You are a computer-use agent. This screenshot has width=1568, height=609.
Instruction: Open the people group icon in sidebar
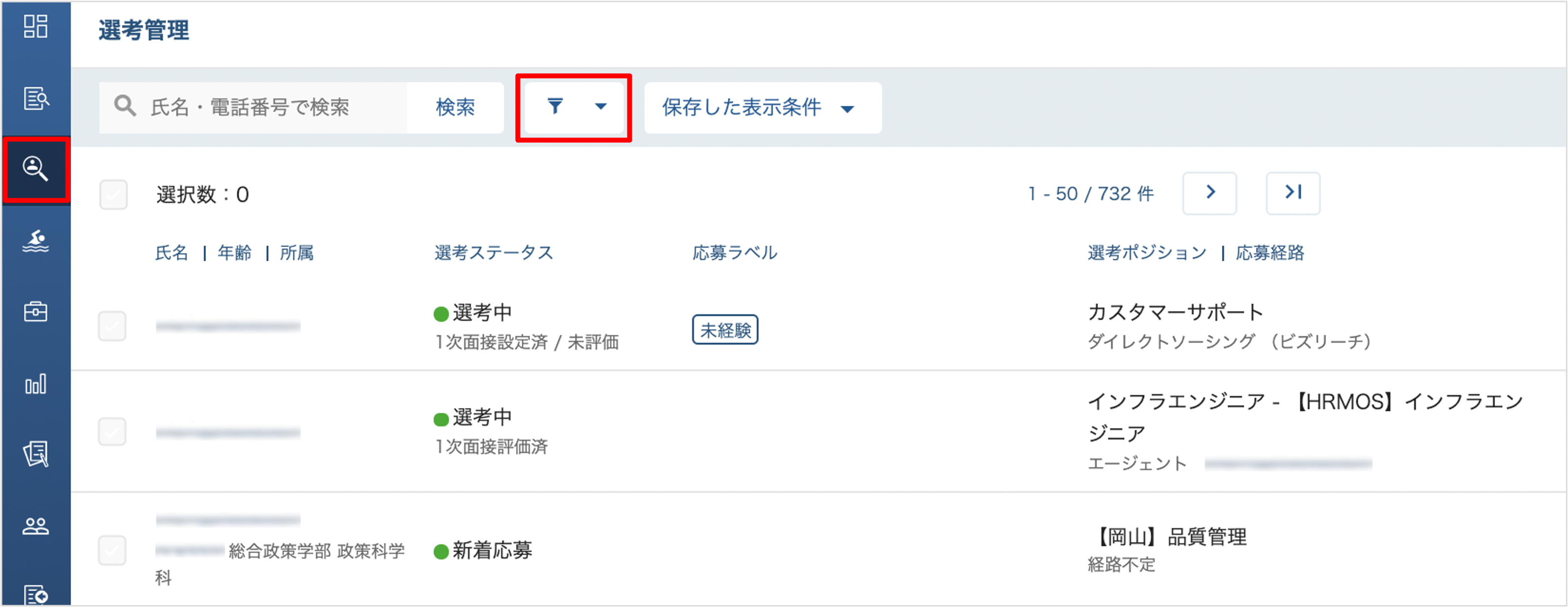click(36, 526)
